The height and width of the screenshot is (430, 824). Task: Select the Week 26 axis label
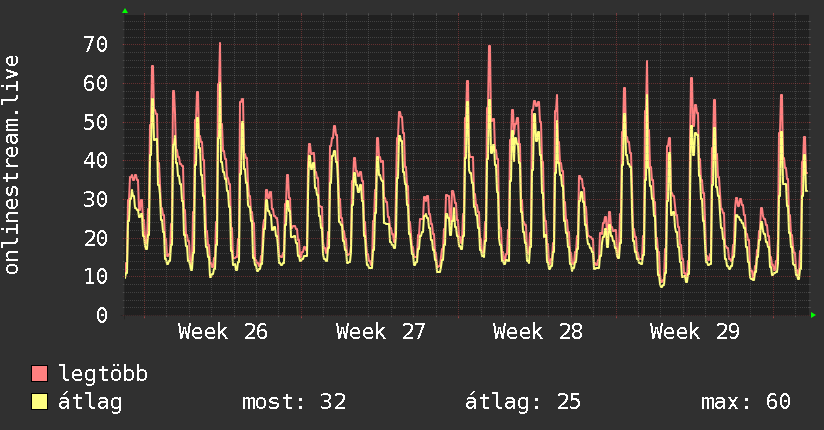coord(223,332)
